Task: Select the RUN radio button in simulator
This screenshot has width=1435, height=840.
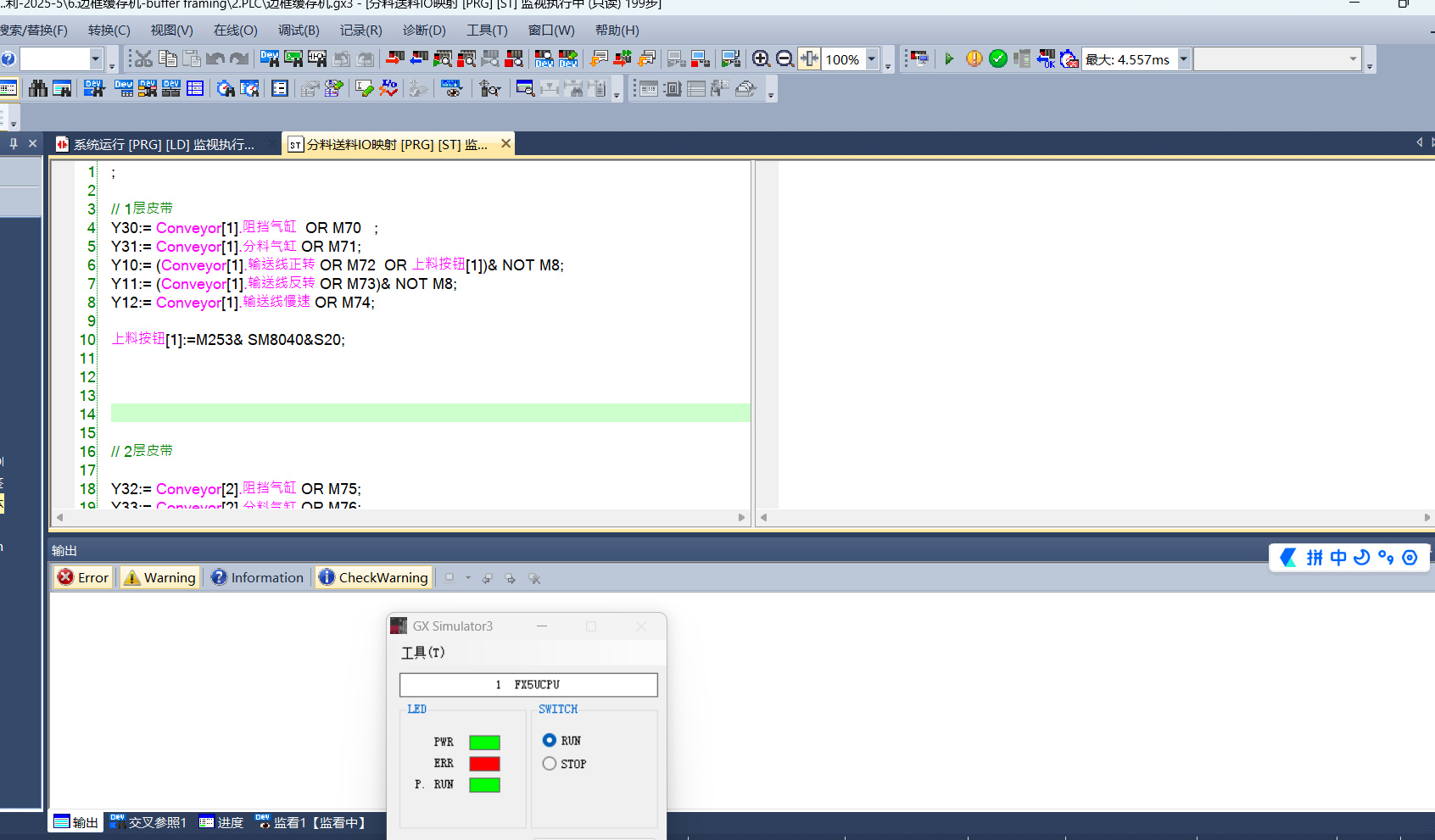Action: pos(550,740)
